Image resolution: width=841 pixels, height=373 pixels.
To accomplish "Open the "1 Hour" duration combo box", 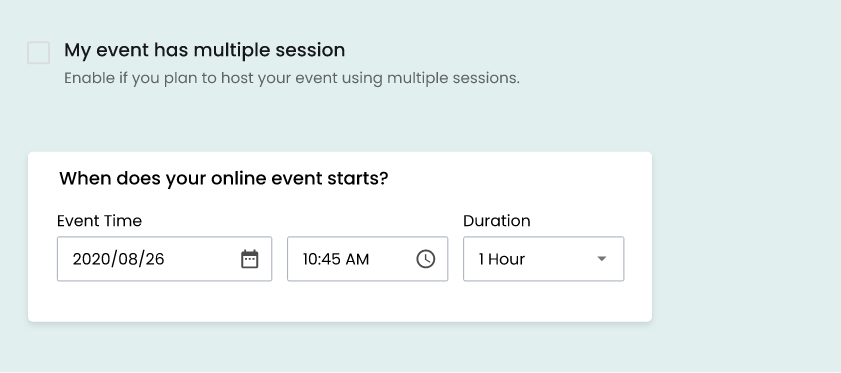I will (544, 259).
